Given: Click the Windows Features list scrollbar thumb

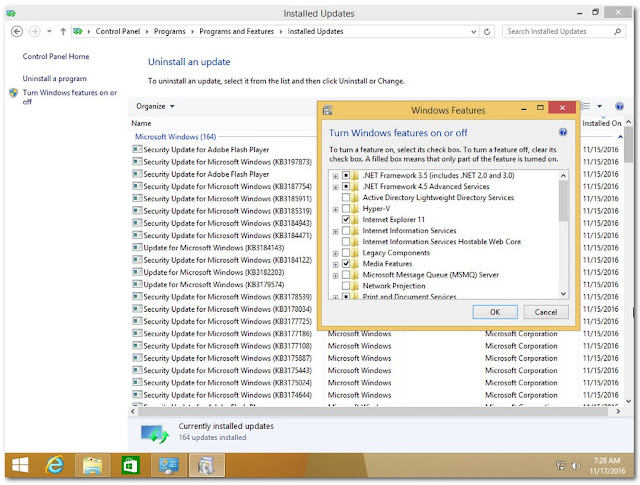Looking at the screenshot, I should [563, 201].
